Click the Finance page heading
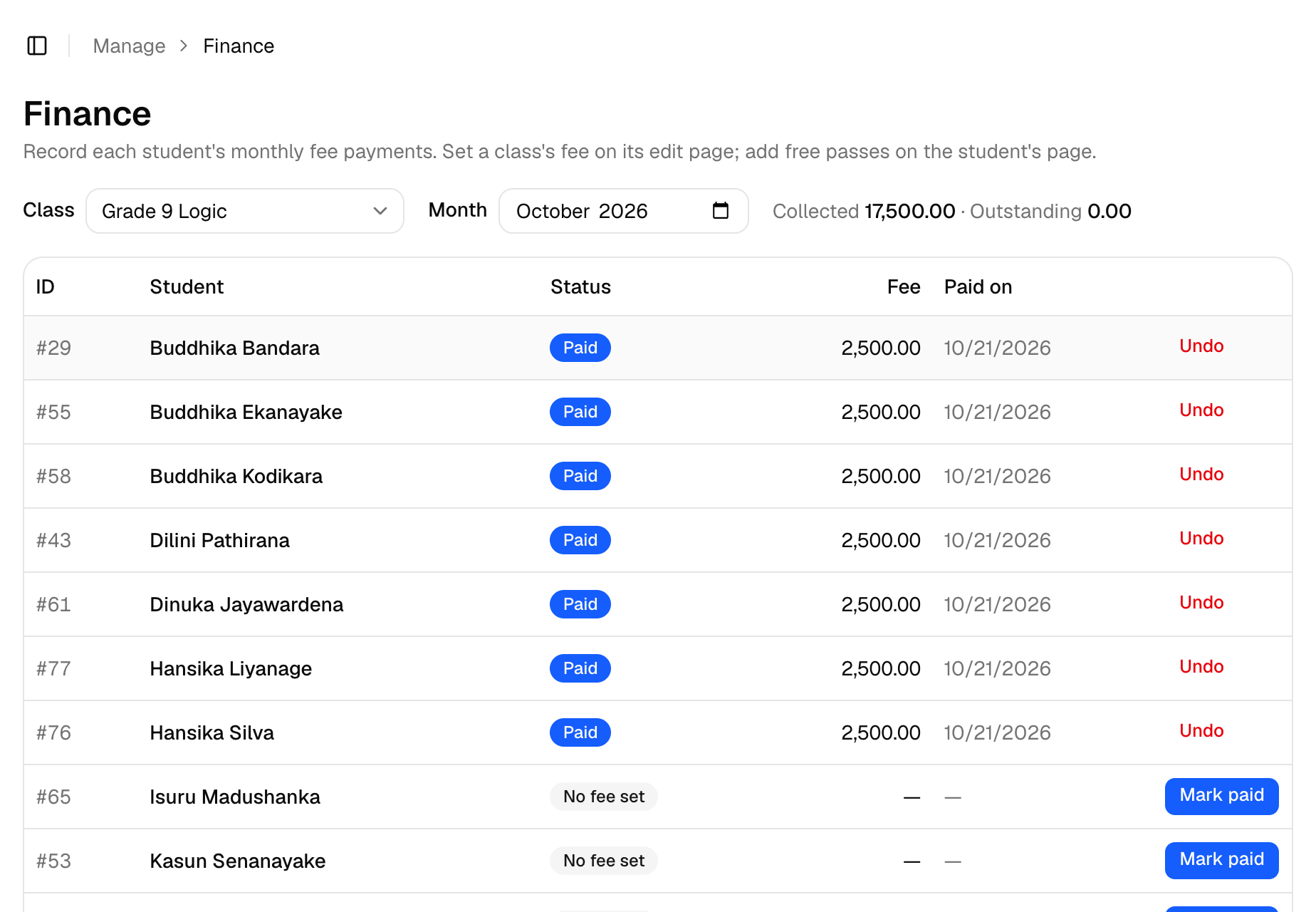This screenshot has width=1316, height=912. pos(88,114)
